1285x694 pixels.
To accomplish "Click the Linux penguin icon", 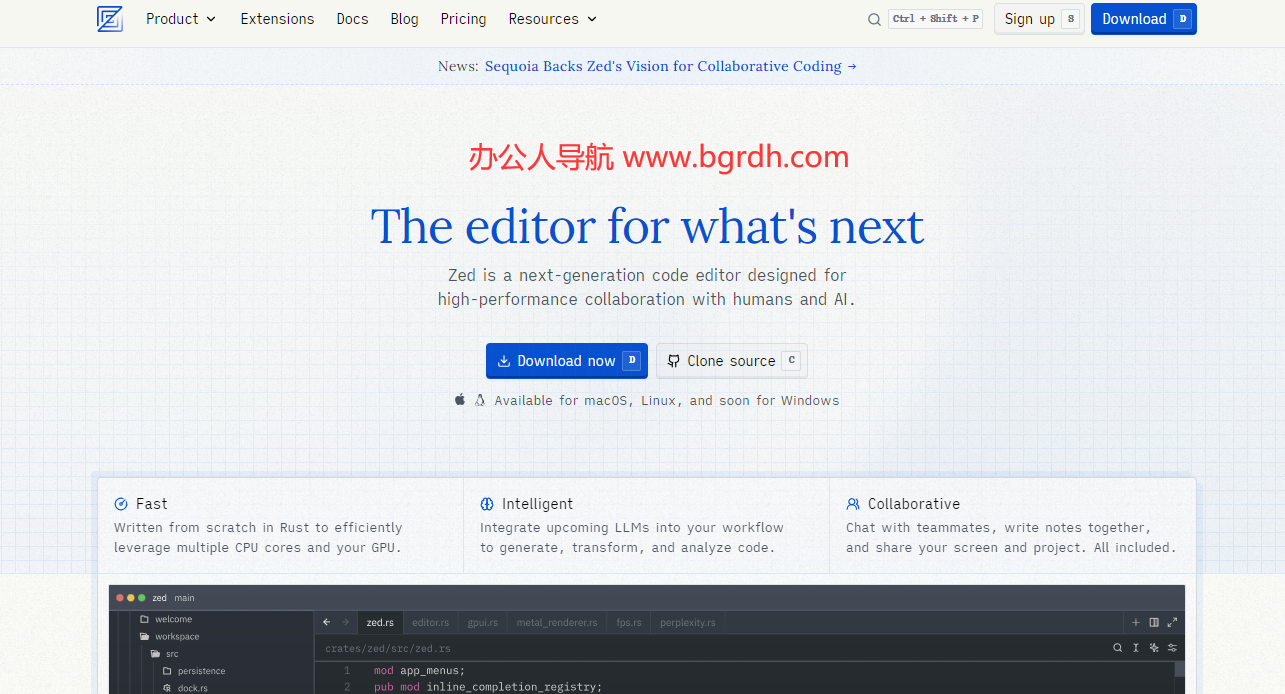I will (480, 400).
